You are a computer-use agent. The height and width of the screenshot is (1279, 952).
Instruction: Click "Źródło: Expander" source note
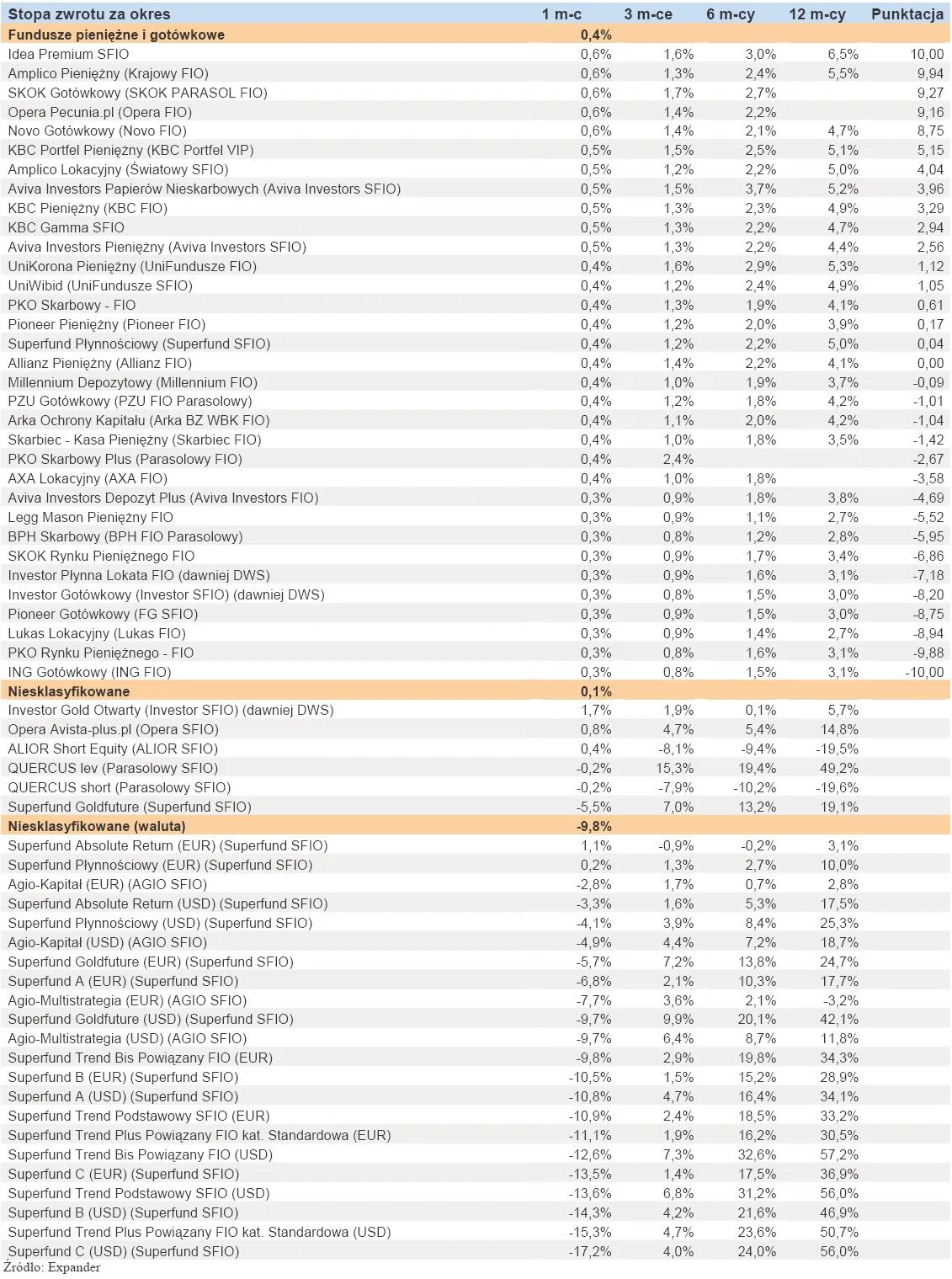[x=52, y=1268]
